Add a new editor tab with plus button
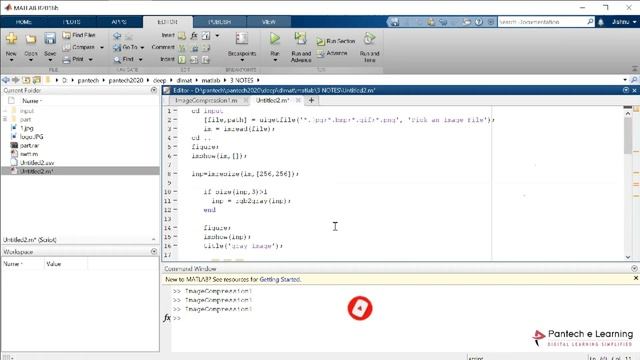 coord(311,100)
